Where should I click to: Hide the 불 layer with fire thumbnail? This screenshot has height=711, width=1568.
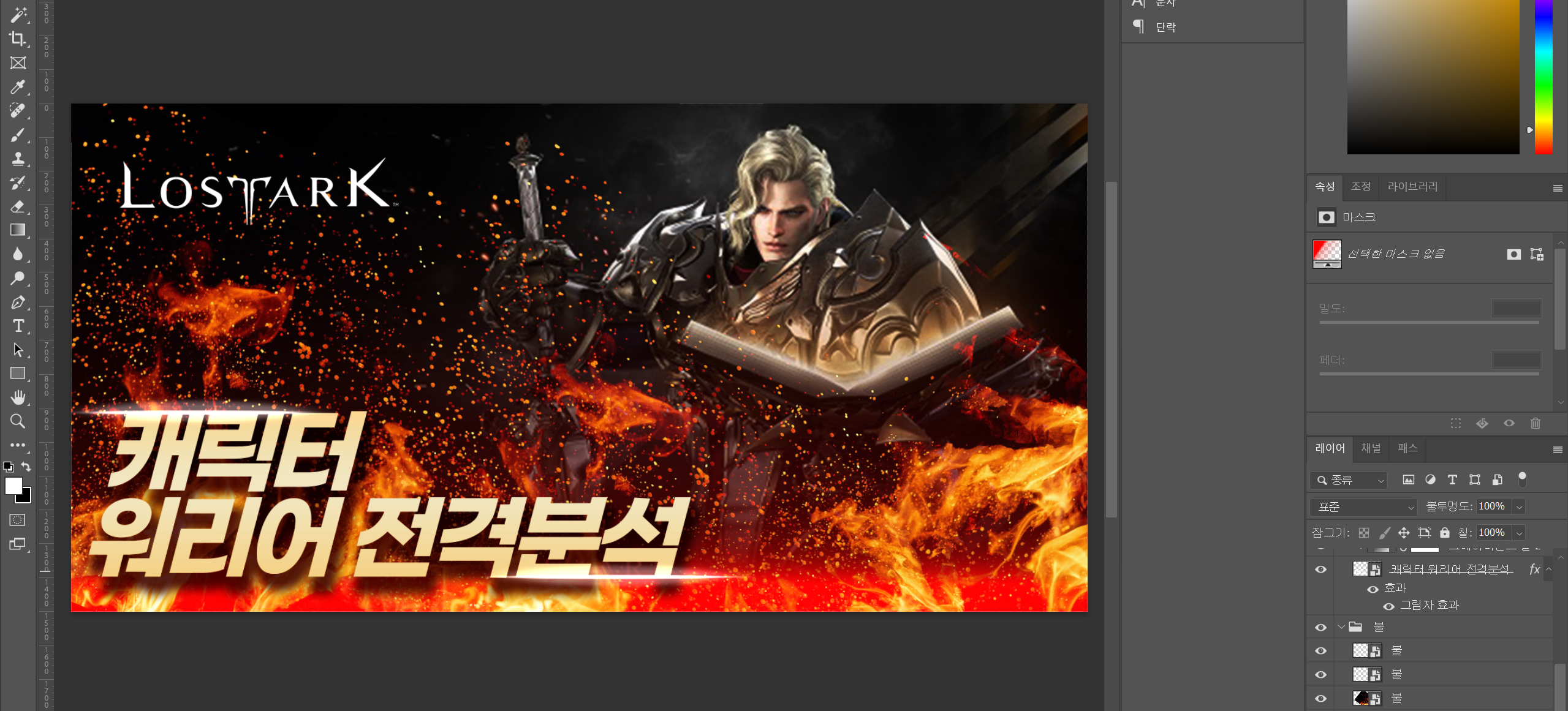[1321, 698]
